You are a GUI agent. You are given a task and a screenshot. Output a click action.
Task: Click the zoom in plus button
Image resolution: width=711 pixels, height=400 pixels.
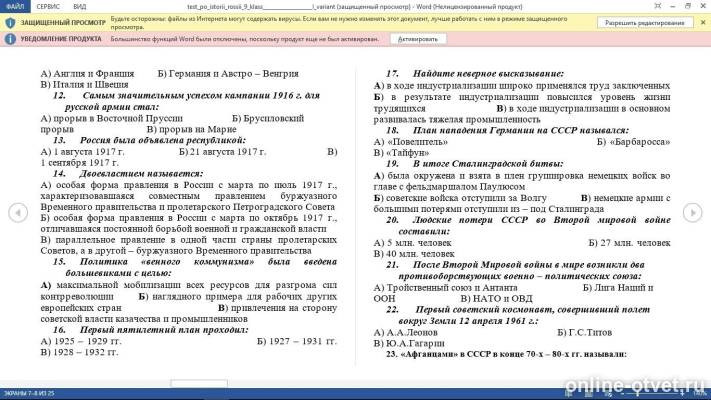point(682,394)
